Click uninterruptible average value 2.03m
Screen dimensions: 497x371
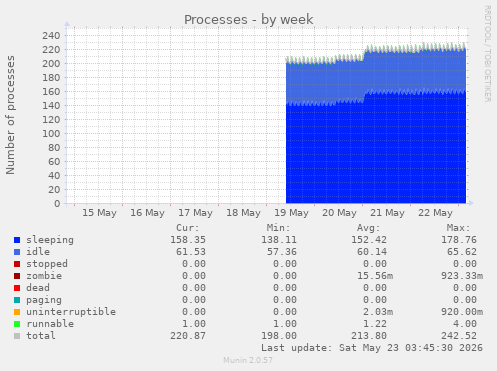point(378,312)
